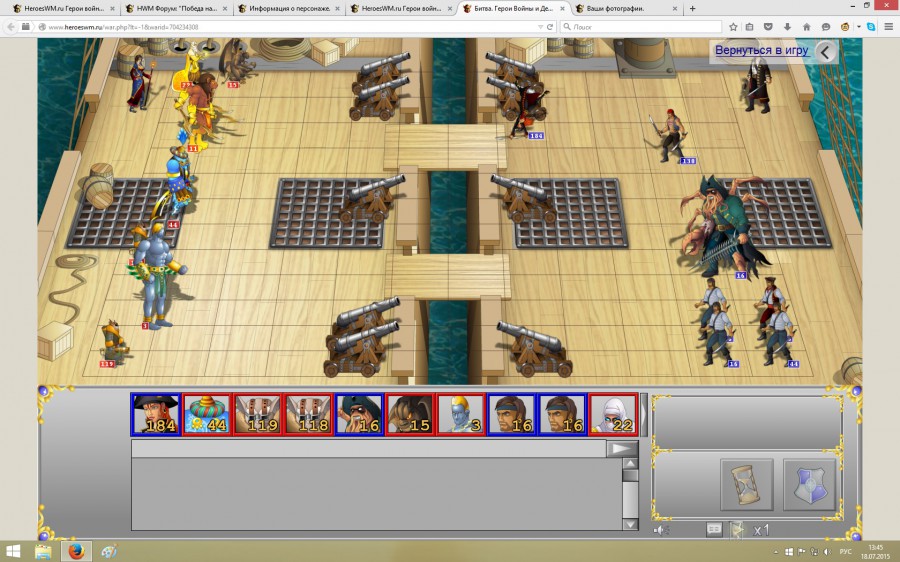Close the active Битва tab

point(562,9)
